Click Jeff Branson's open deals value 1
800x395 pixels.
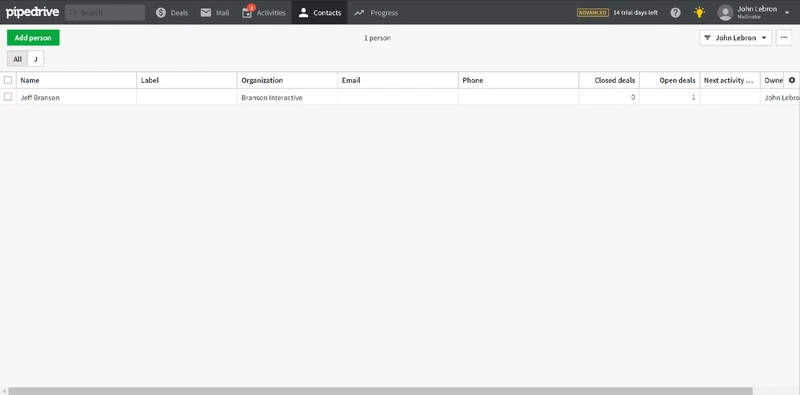tap(693, 97)
